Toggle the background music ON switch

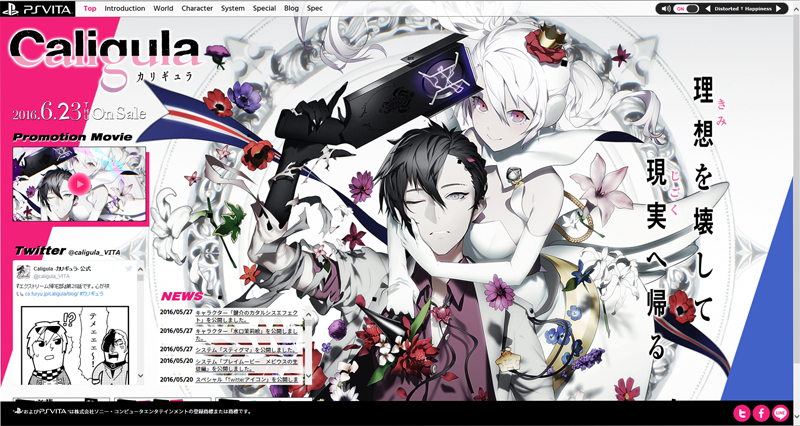(686, 9)
